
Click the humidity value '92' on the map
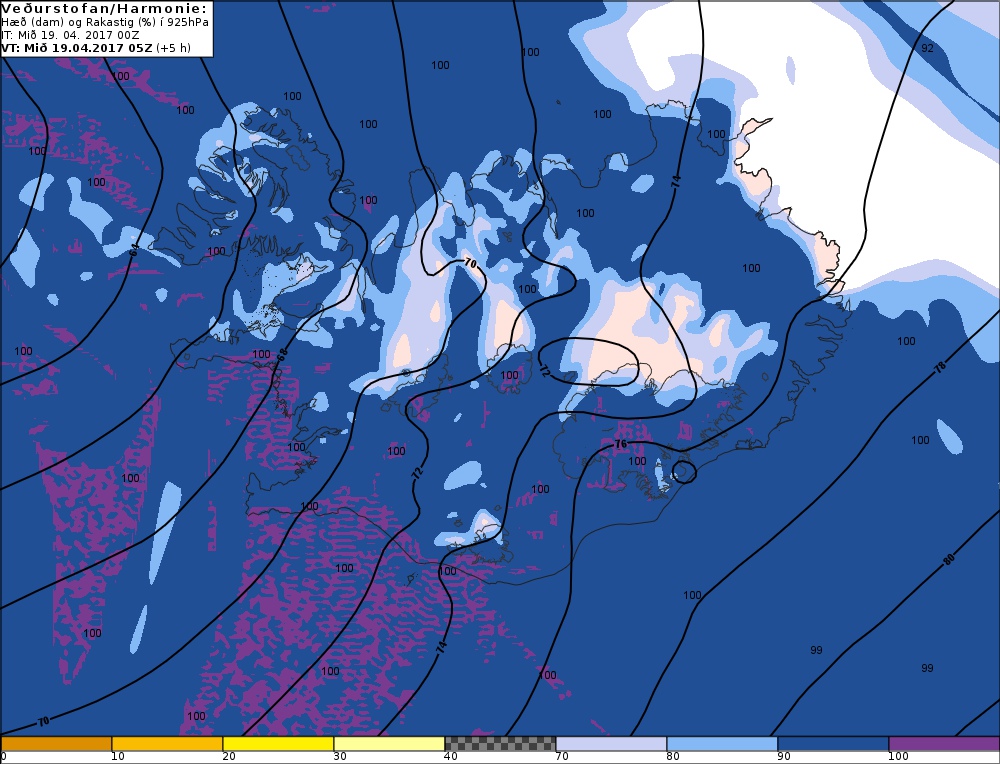[927, 48]
